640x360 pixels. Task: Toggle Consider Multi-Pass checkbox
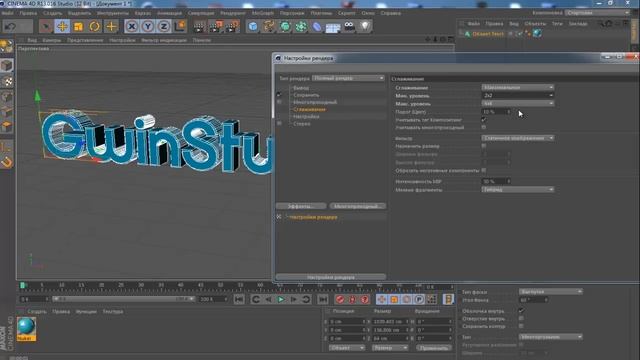coord(484,127)
